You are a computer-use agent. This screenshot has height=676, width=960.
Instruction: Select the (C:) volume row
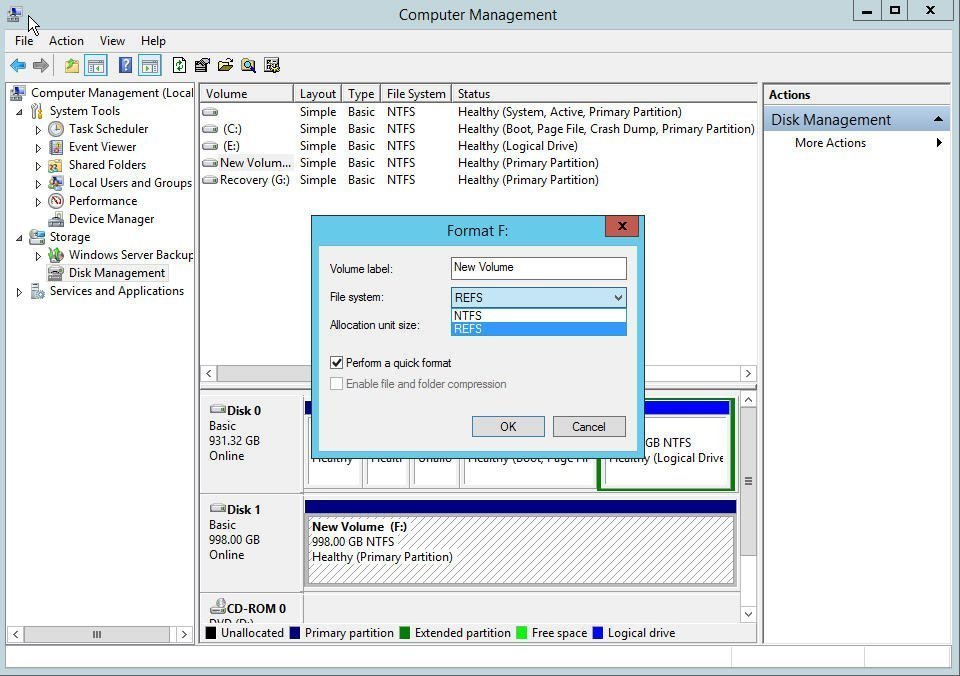pos(478,129)
